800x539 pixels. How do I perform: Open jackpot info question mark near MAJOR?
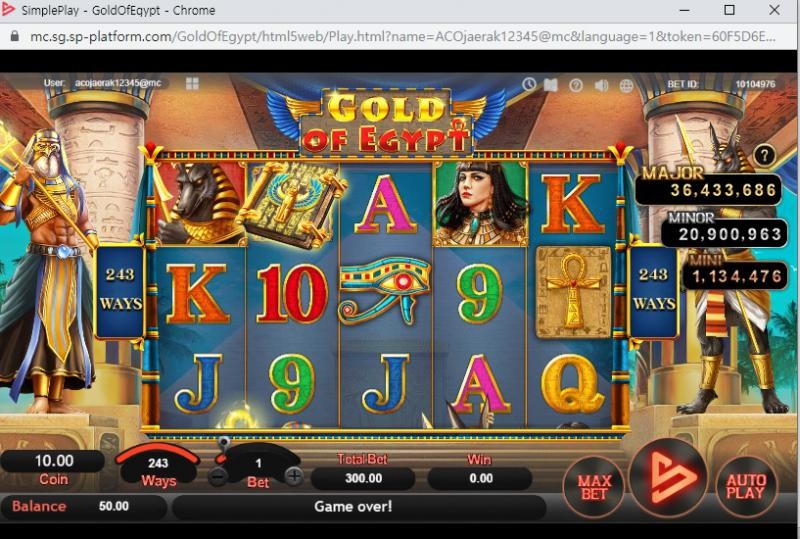[764, 155]
